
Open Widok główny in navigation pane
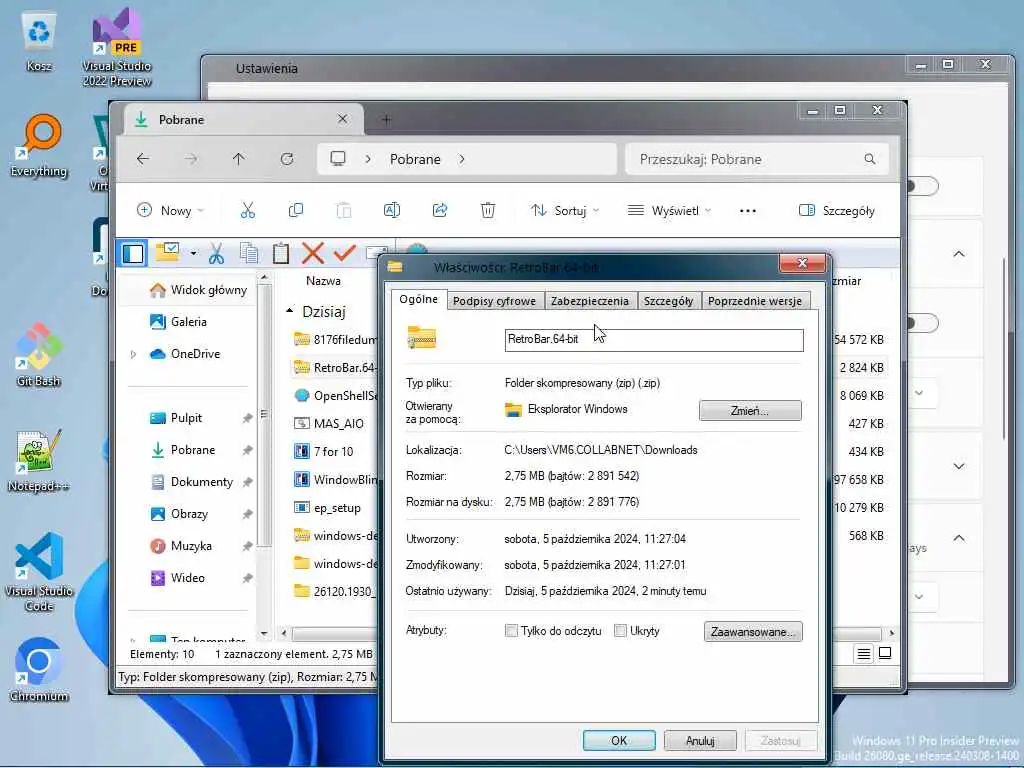(198, 290)
